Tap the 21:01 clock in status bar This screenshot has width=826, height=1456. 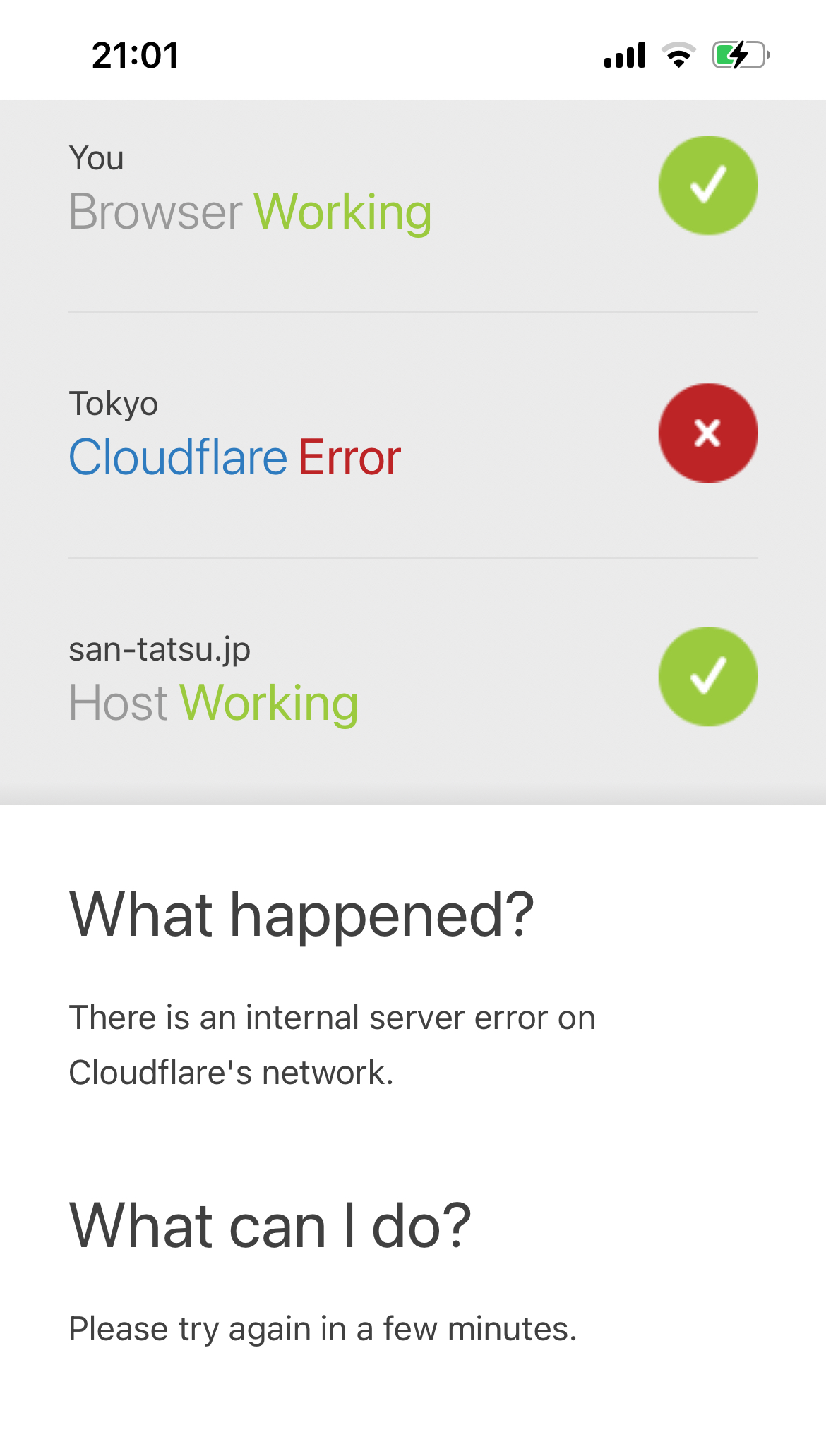click(136, 55)
